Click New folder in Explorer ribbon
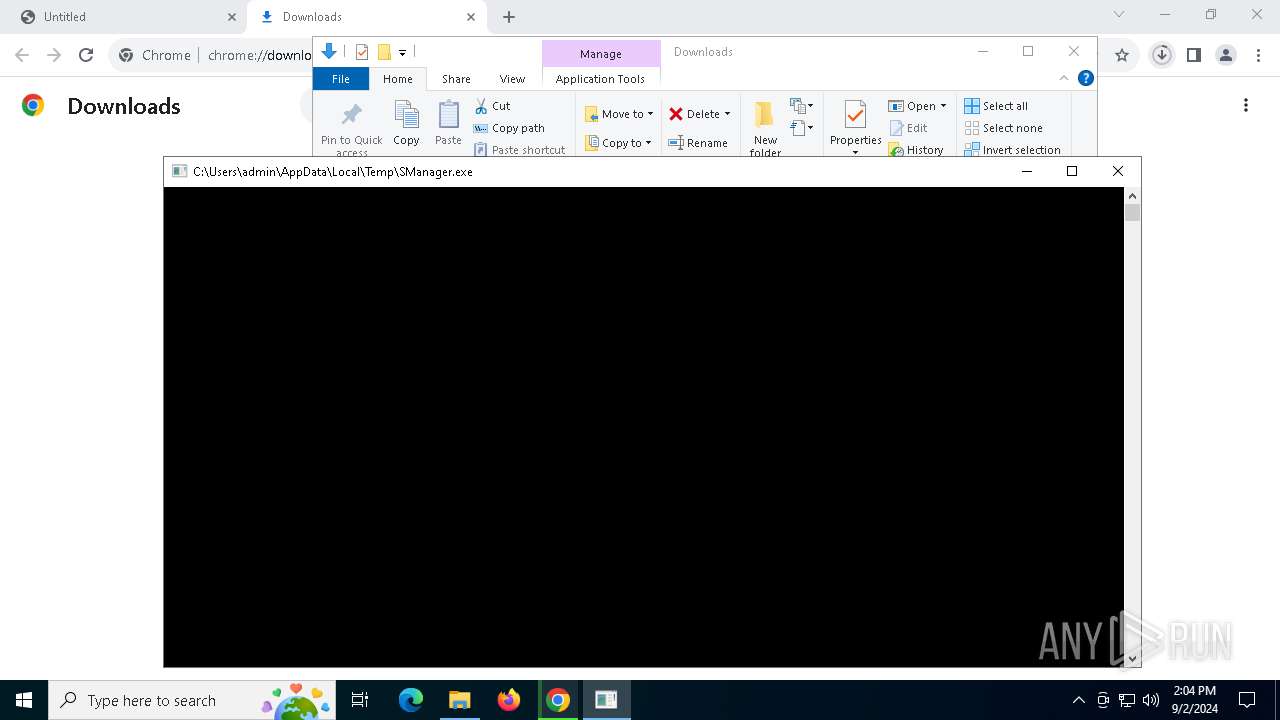1280x720 pixels. 765,128
